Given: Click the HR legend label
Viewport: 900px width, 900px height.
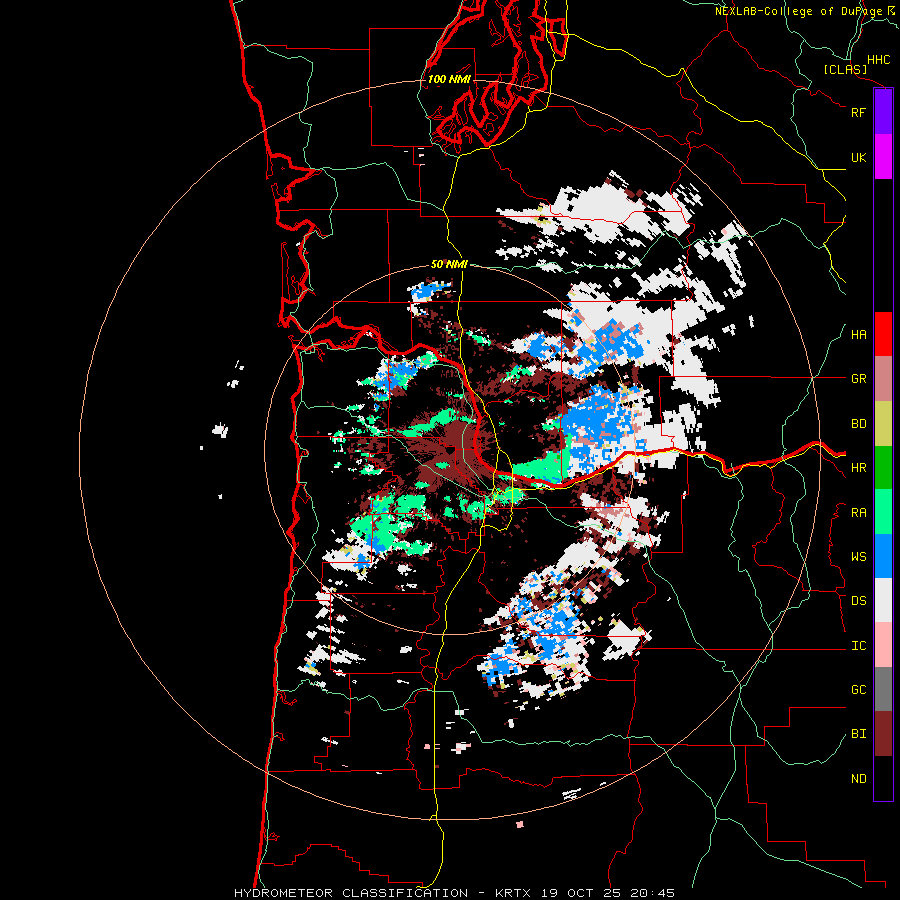Looking at the screenshot, I should [x=858, y=468].
